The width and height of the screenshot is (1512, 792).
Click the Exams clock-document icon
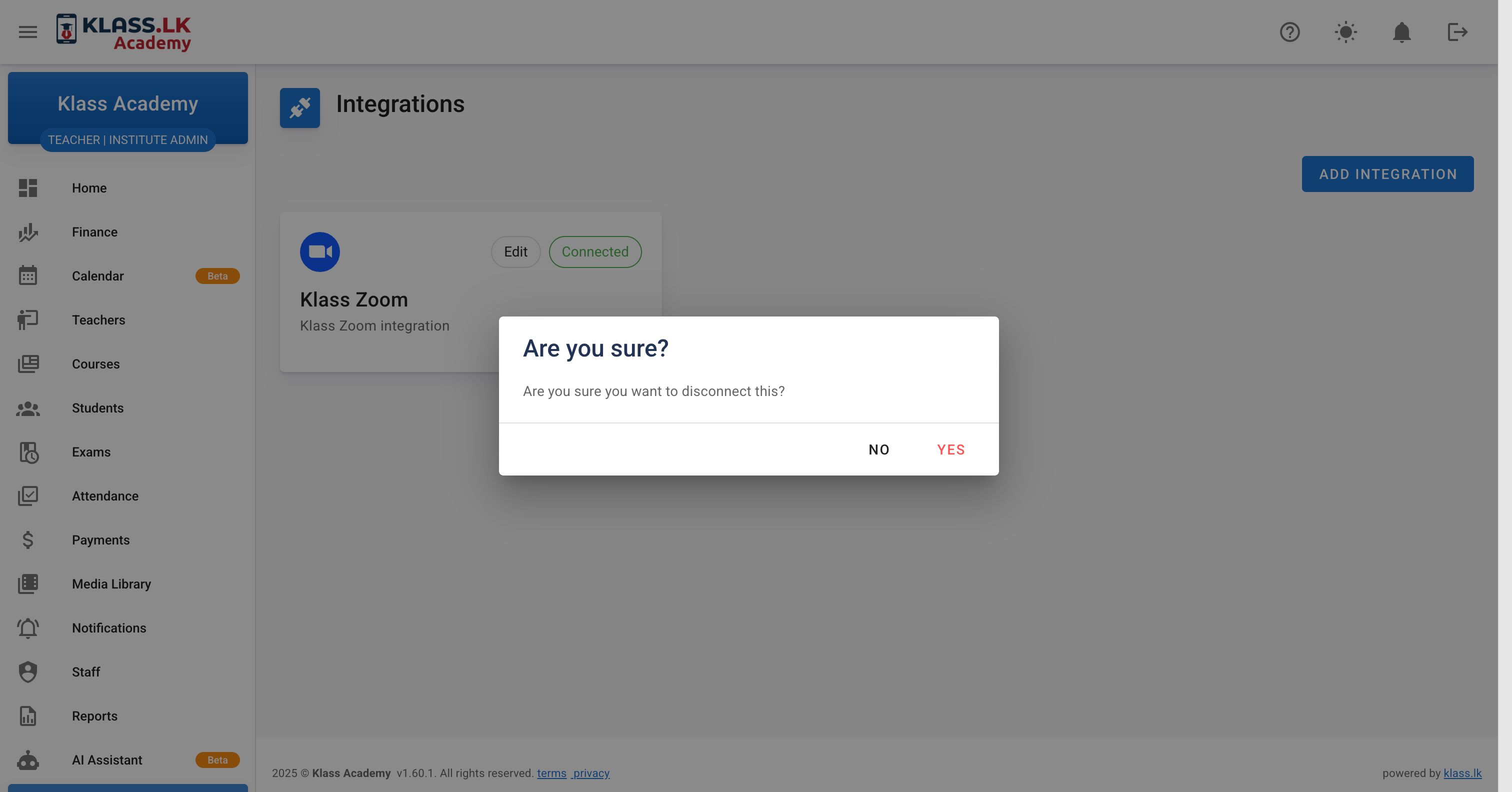point(27,452)
